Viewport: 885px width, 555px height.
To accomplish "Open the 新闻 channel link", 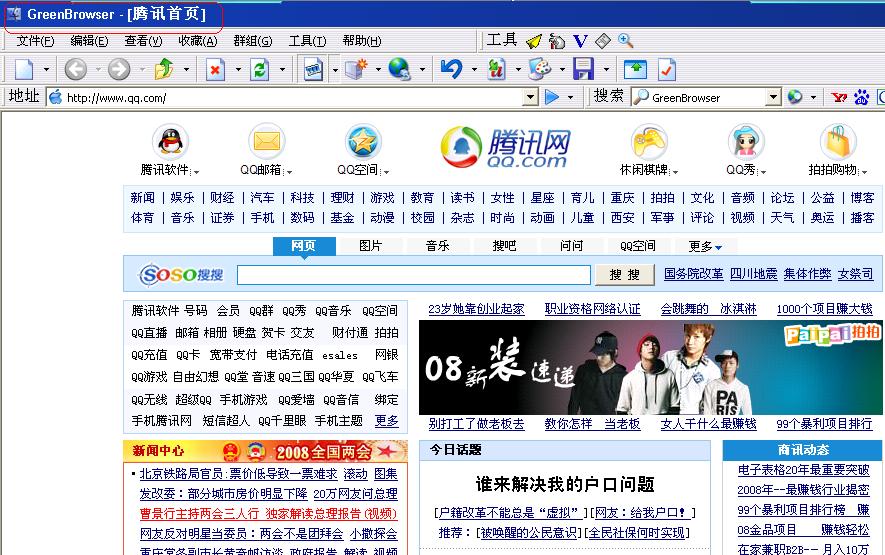I will [142, 198].
